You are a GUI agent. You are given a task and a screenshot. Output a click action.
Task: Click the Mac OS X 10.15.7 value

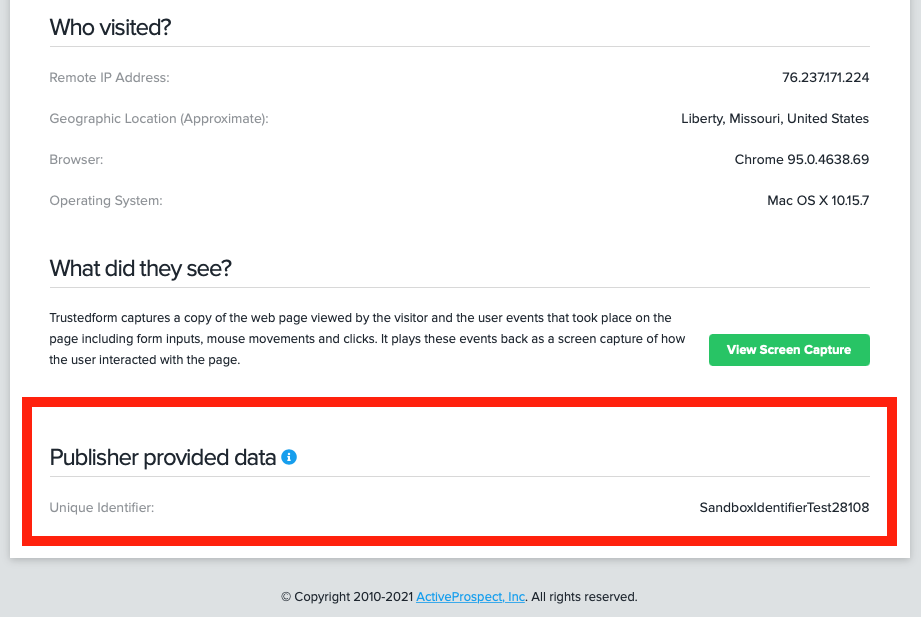[x=818, y=200]
